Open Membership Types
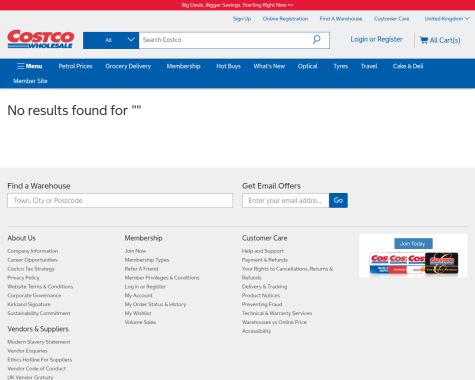This screenshot has width=475, height=380. tap(147, 260)
